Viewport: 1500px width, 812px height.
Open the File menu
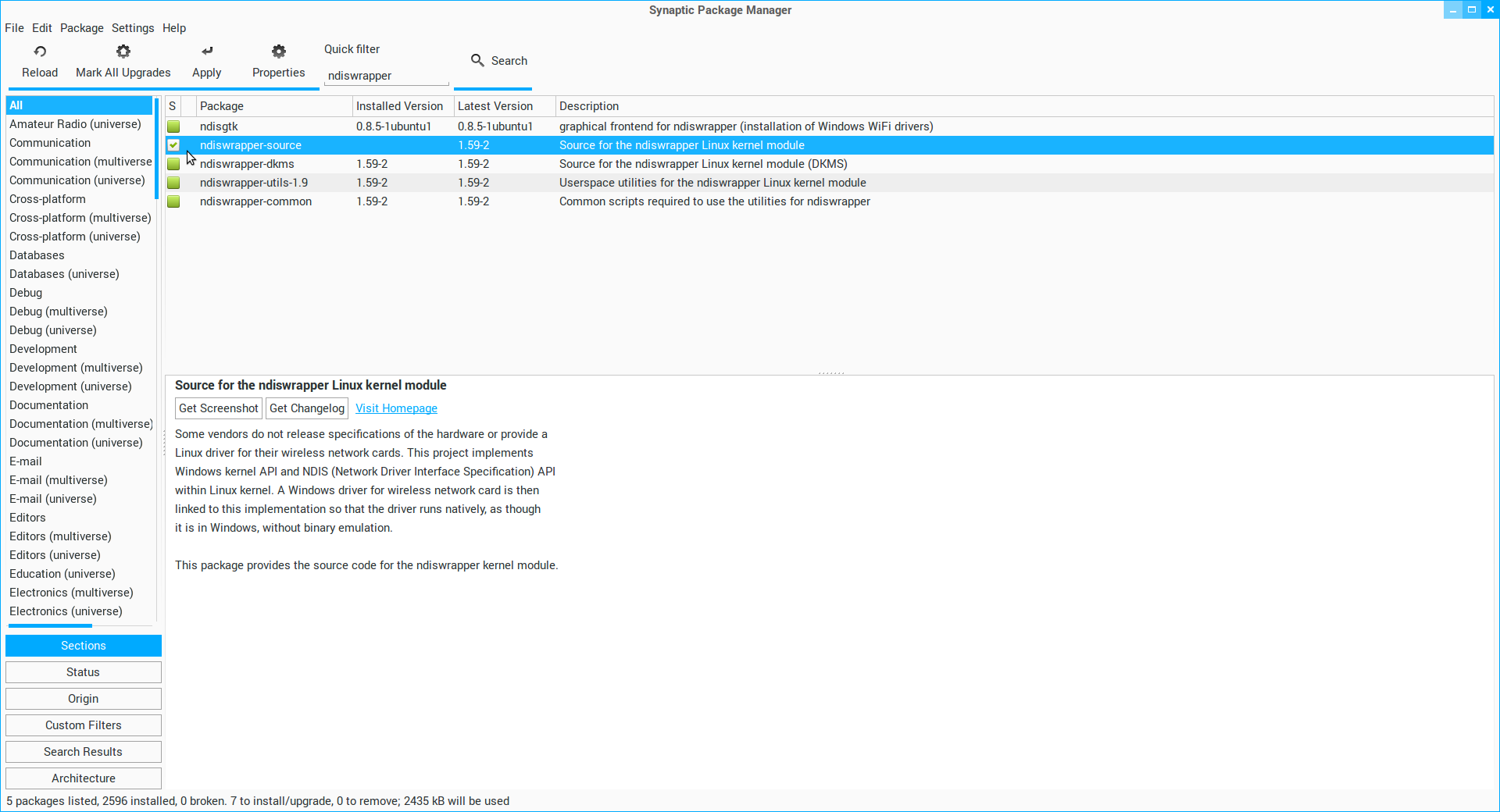[14, 28]
